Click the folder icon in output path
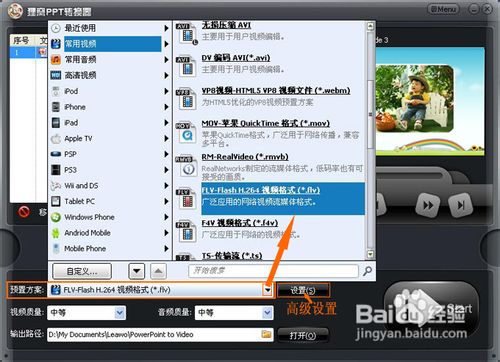The width and height of the screenshot is (500, 362). pyautogui.click(x=266, y=334)
